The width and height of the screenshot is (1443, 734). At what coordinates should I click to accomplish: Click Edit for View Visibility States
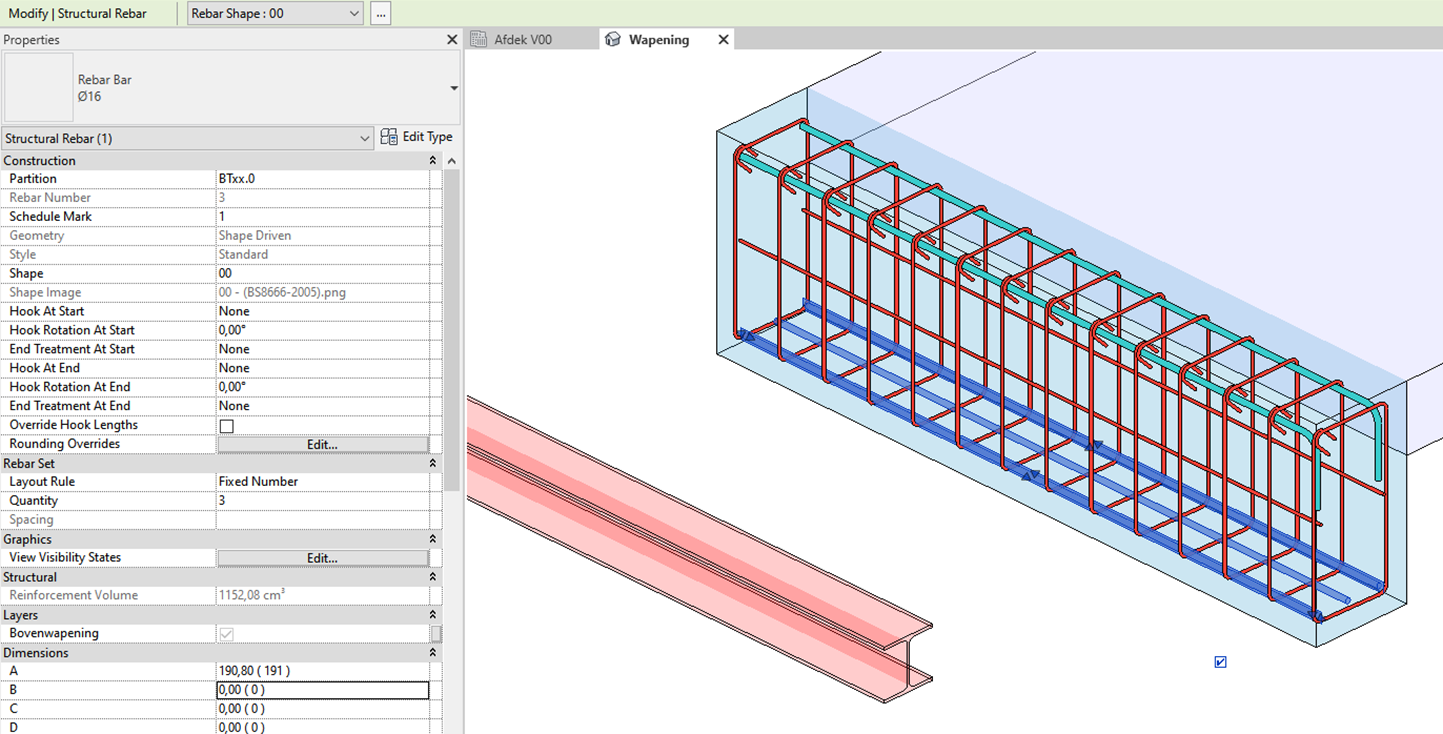tap(322, 557)
